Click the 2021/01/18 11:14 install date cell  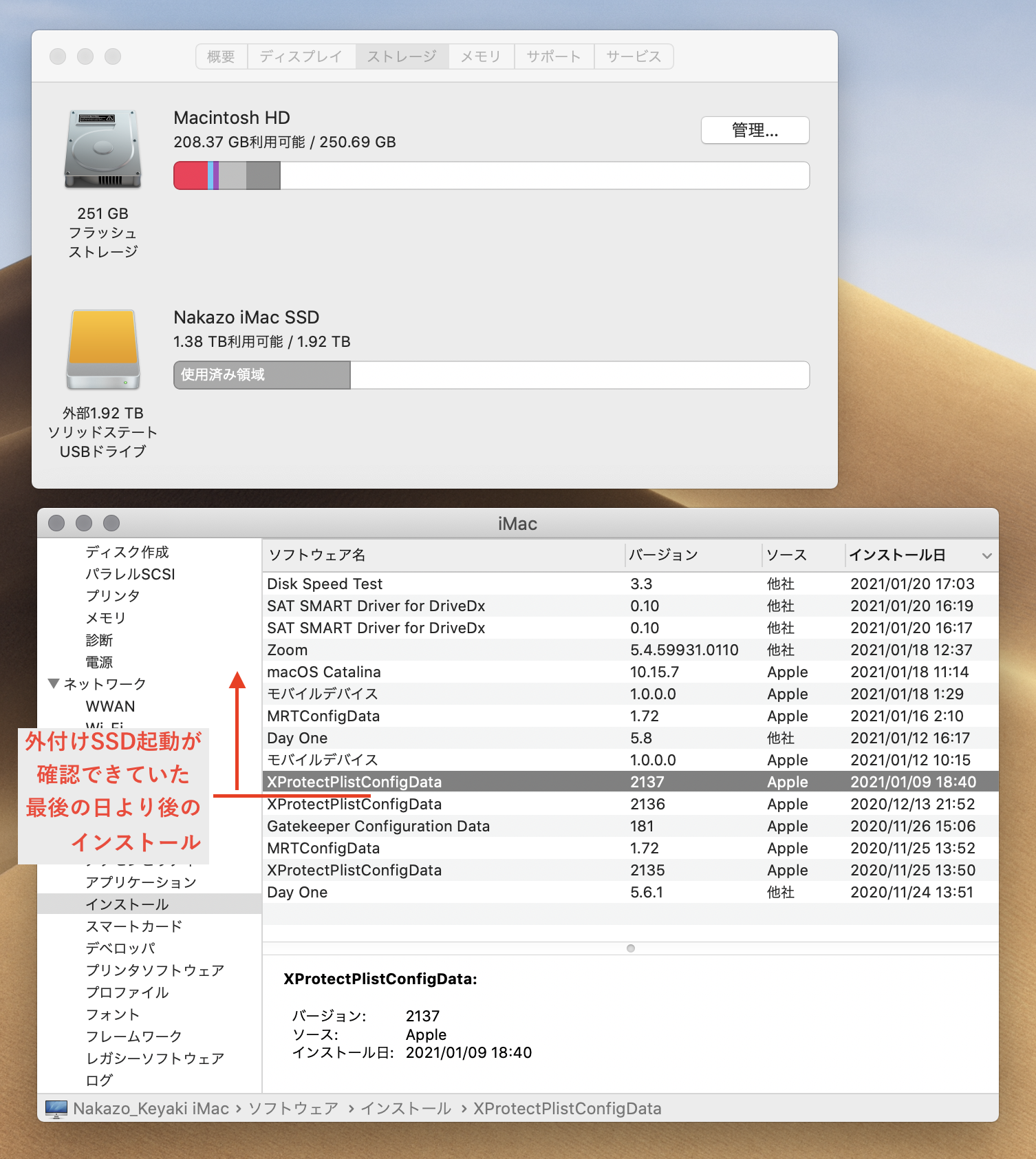click(909, 672)
